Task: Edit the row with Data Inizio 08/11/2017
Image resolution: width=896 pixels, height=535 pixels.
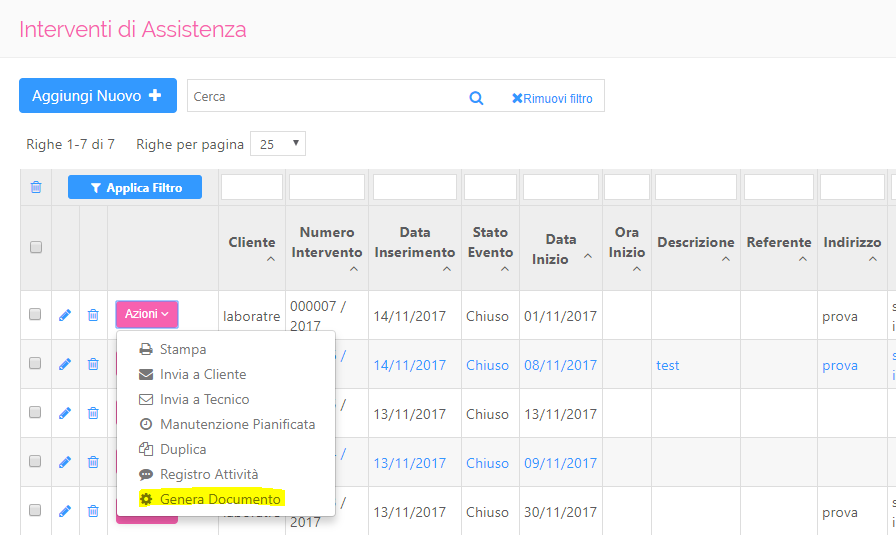Action: coord(65,364)
